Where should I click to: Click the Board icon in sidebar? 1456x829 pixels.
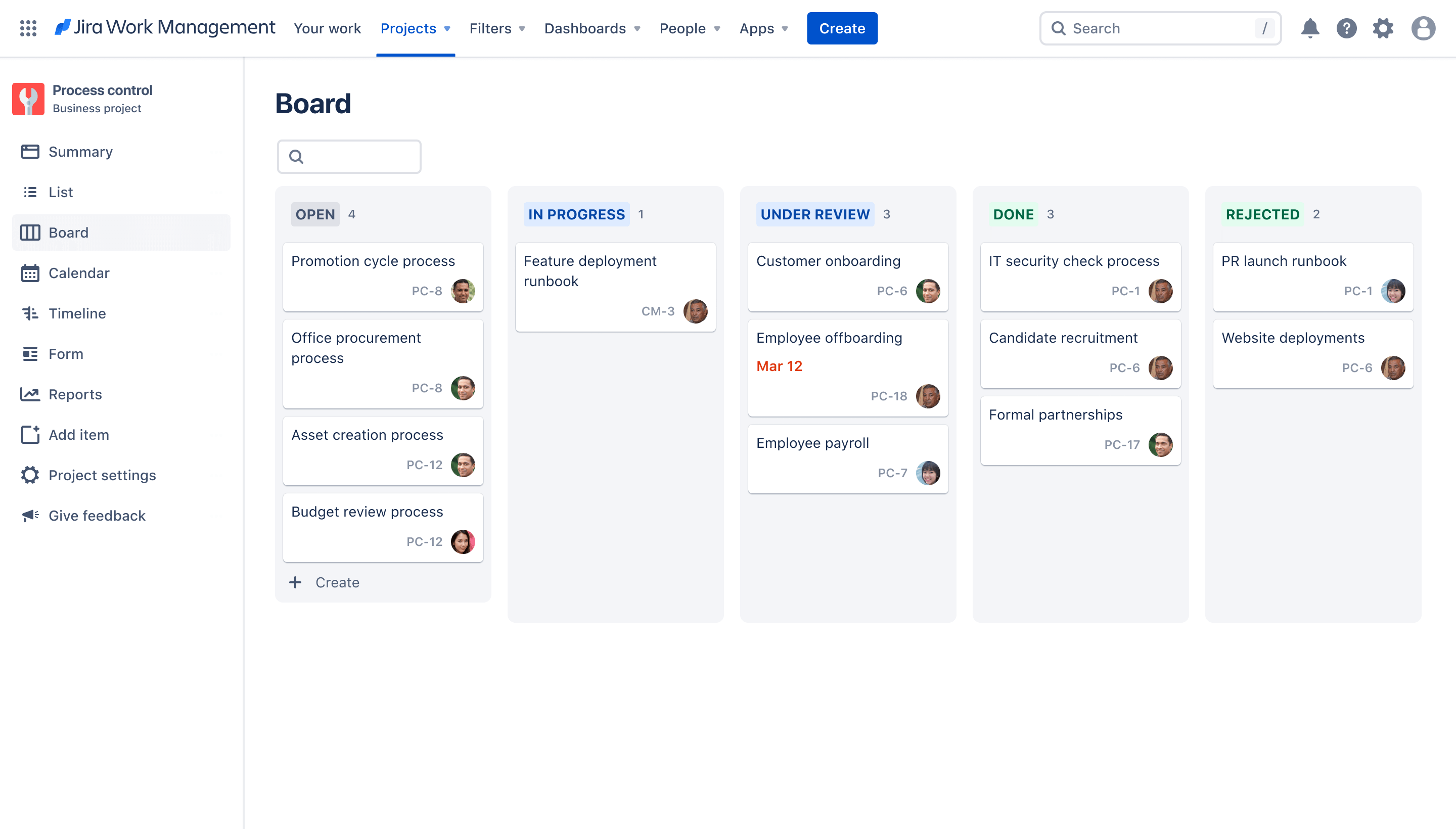(x=30, y=232)
